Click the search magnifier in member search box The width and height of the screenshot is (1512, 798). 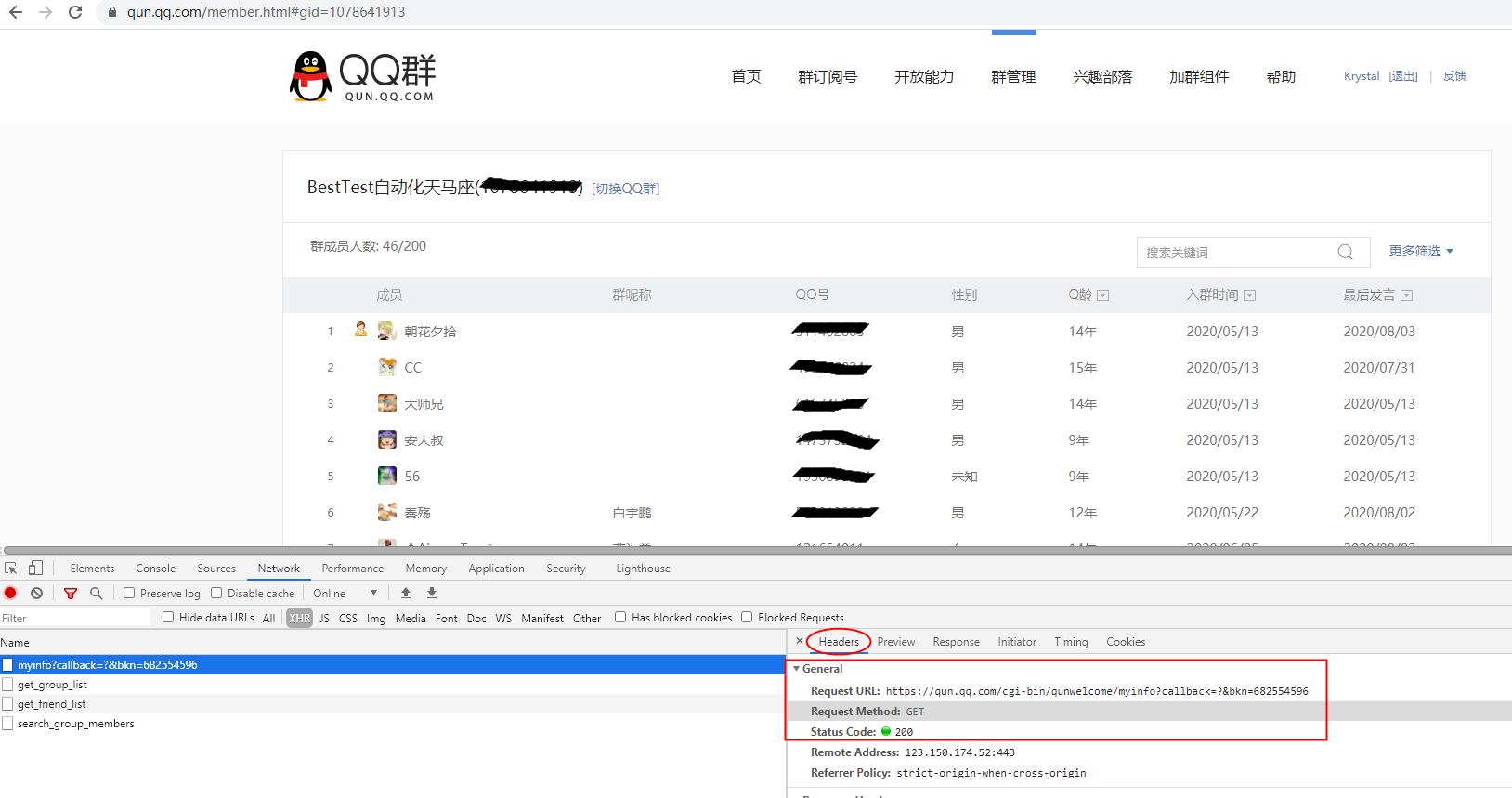[x=1345, y=252]
